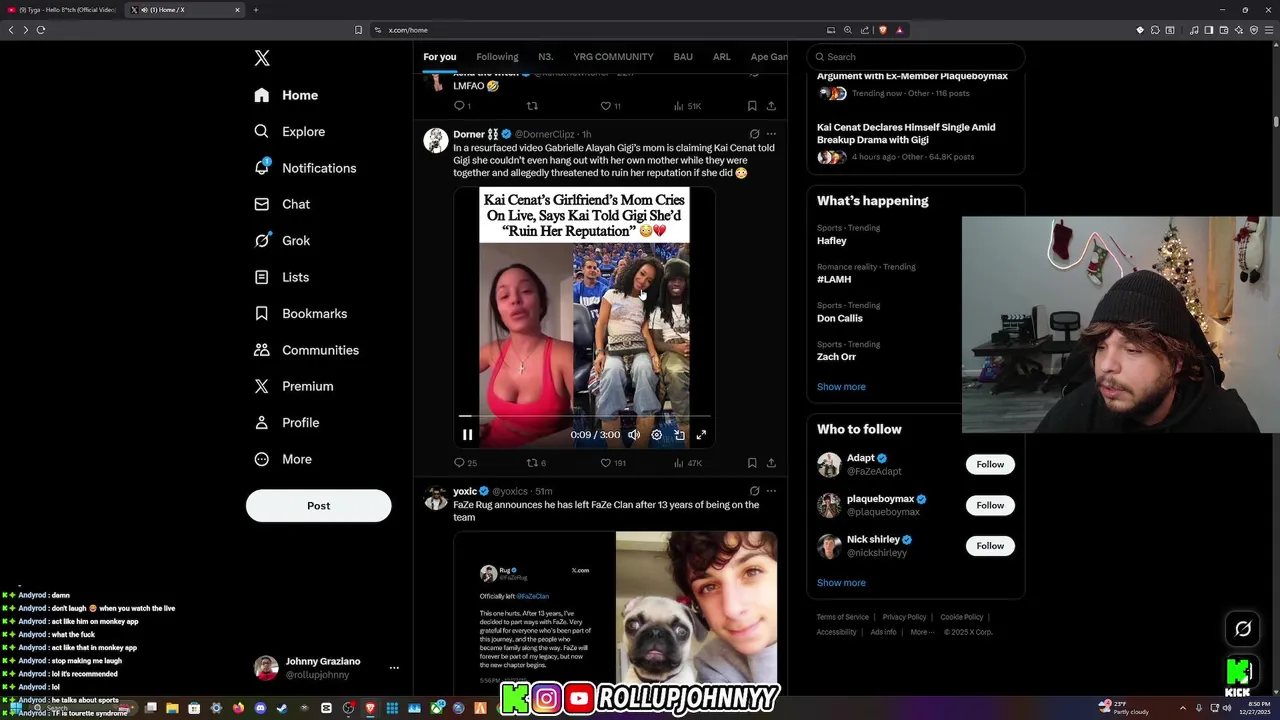Open the yoxic post FaZe Rug image
Screen dimensions: 1280x720
pos(615,613)
